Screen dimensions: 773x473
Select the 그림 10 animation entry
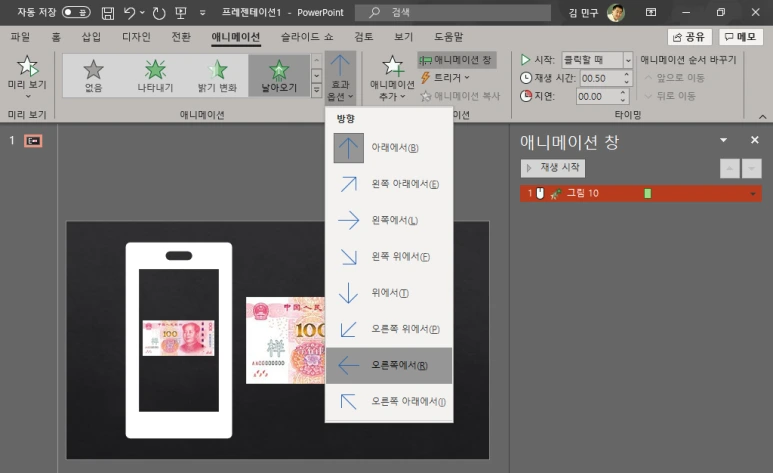click(640, 193)
